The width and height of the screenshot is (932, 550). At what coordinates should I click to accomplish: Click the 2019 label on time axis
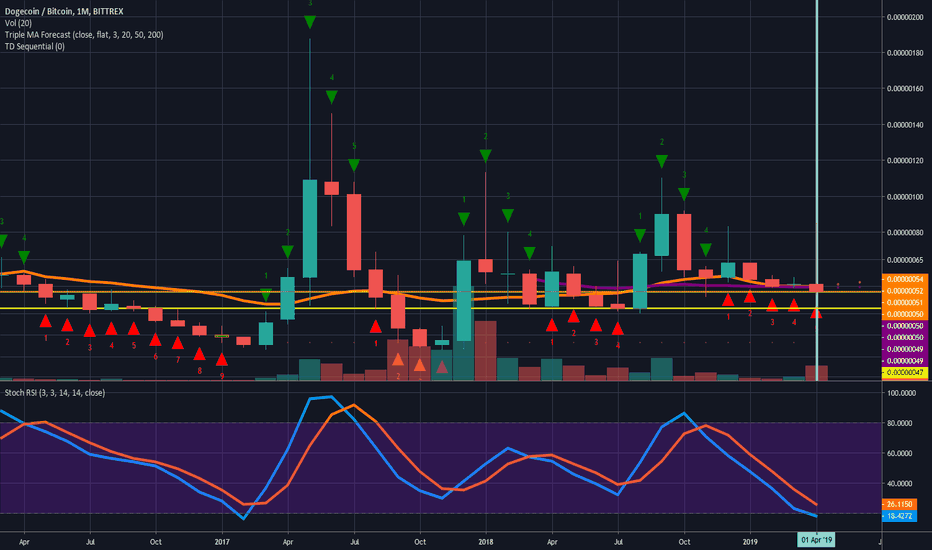(x=750, y=542)
